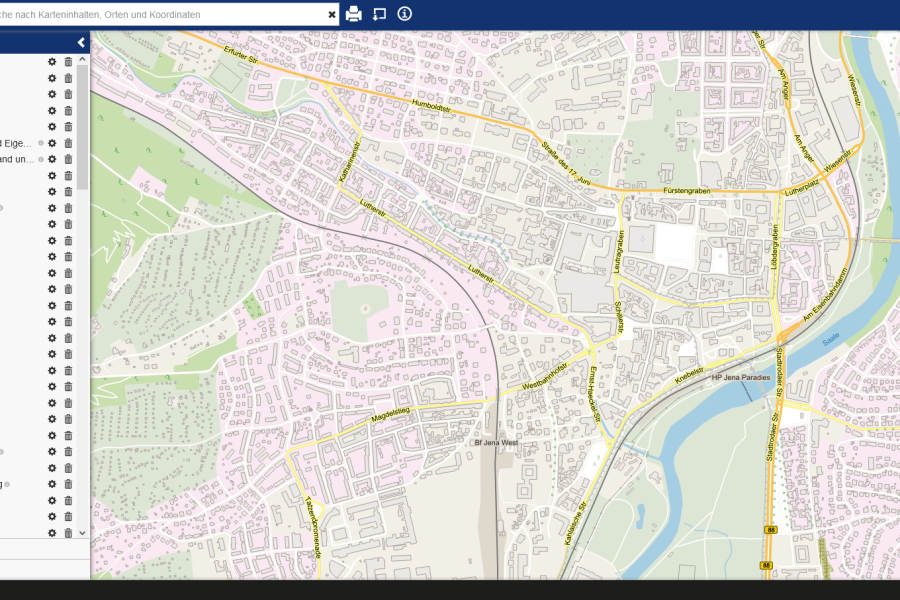Show info dot next to 'Eige…' layer

(x=41, y=143)
